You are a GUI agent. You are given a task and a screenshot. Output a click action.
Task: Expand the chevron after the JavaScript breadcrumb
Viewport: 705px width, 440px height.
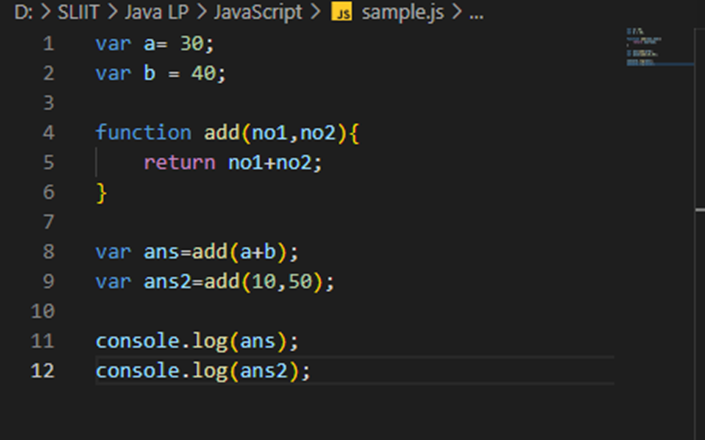click(316, 12)
